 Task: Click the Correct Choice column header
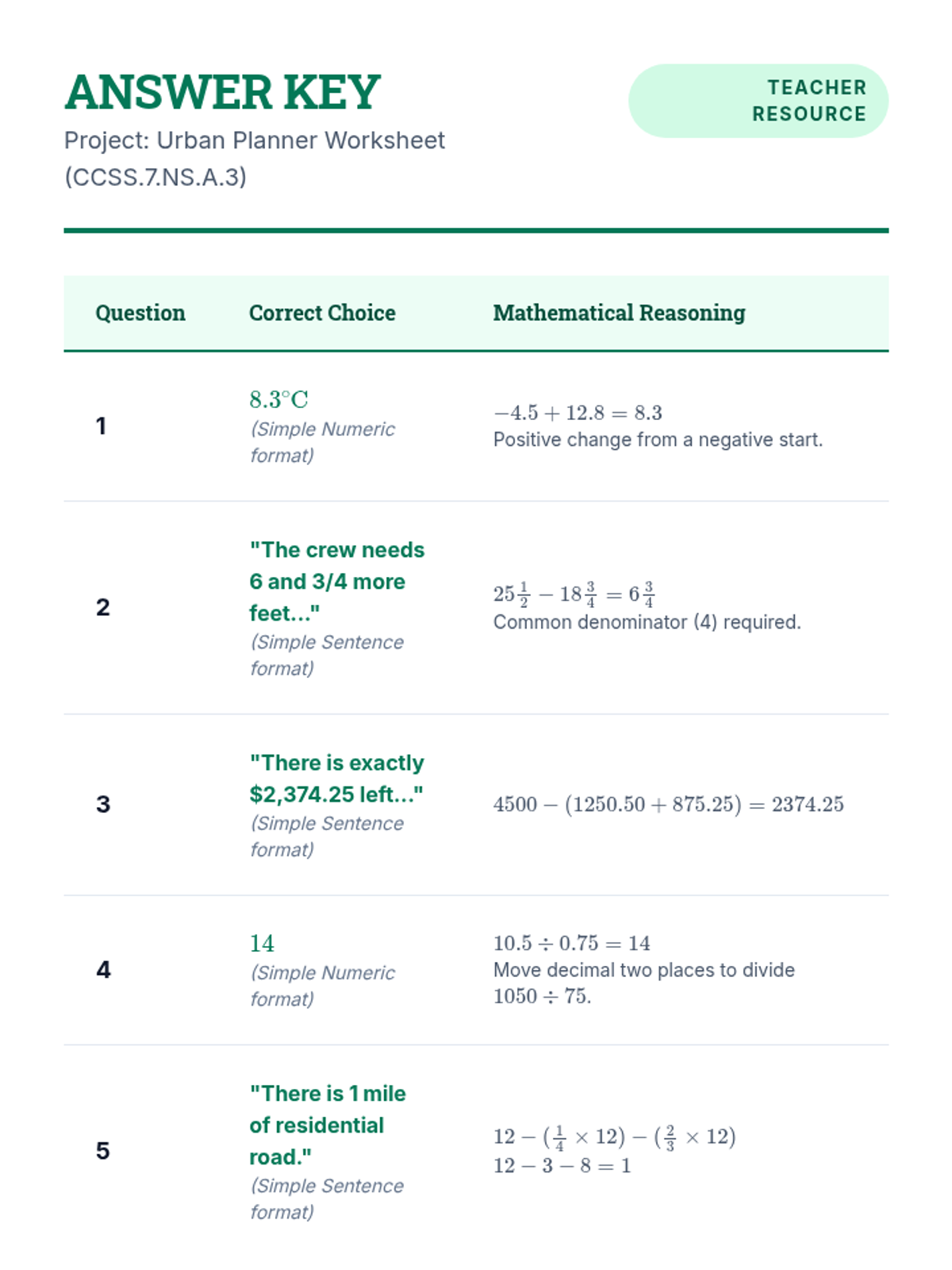(x=322, y=313)
